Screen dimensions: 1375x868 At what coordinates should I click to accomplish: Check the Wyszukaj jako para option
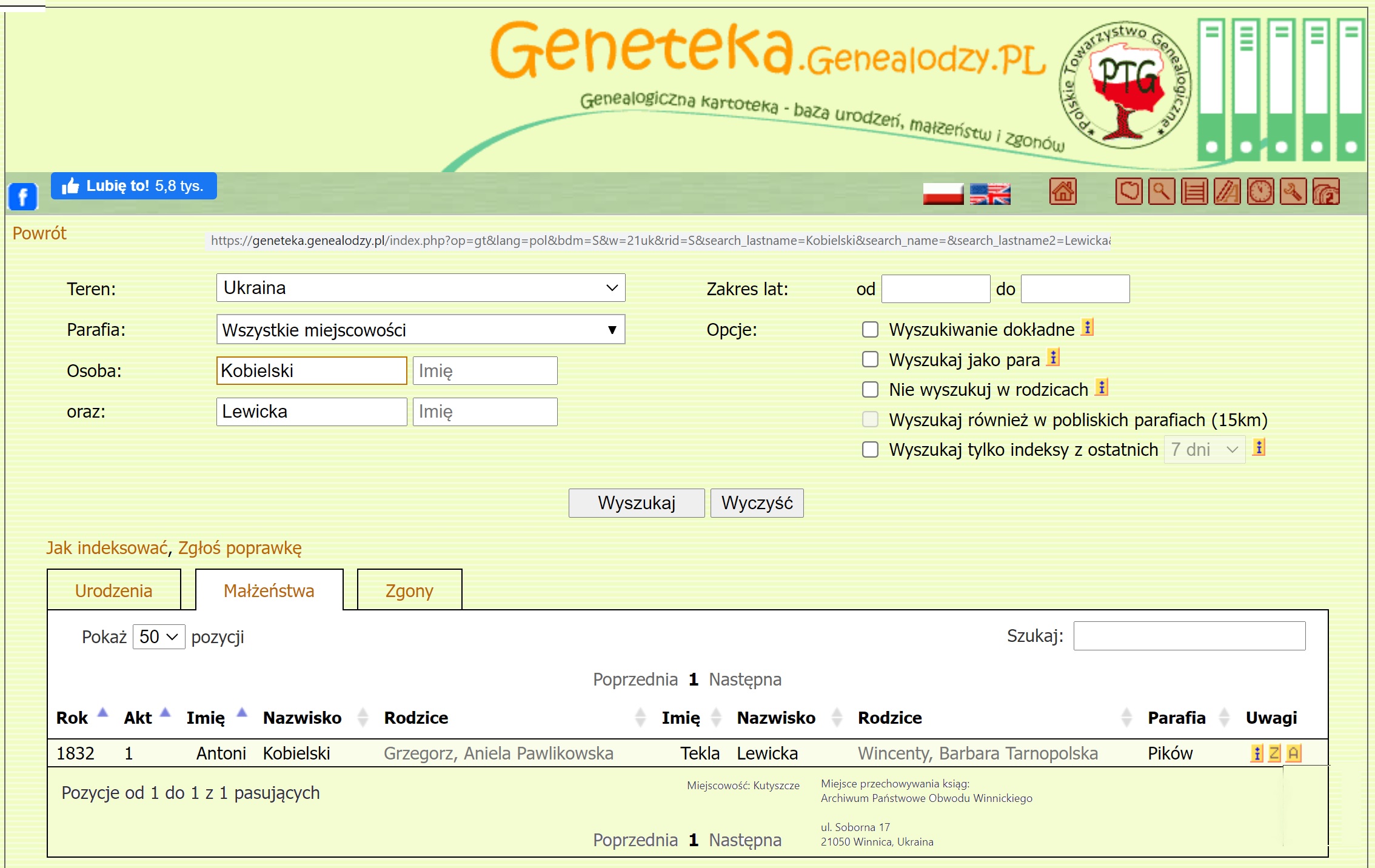870,359
